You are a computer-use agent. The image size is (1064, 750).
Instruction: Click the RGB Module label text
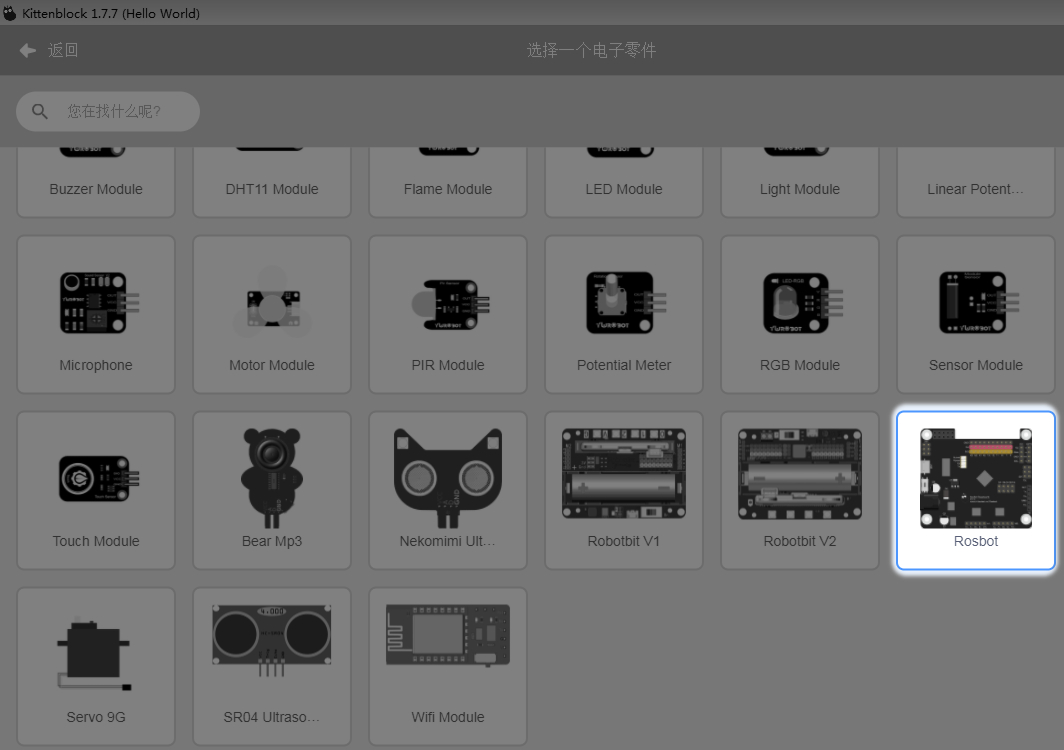(x=799, y=365)
